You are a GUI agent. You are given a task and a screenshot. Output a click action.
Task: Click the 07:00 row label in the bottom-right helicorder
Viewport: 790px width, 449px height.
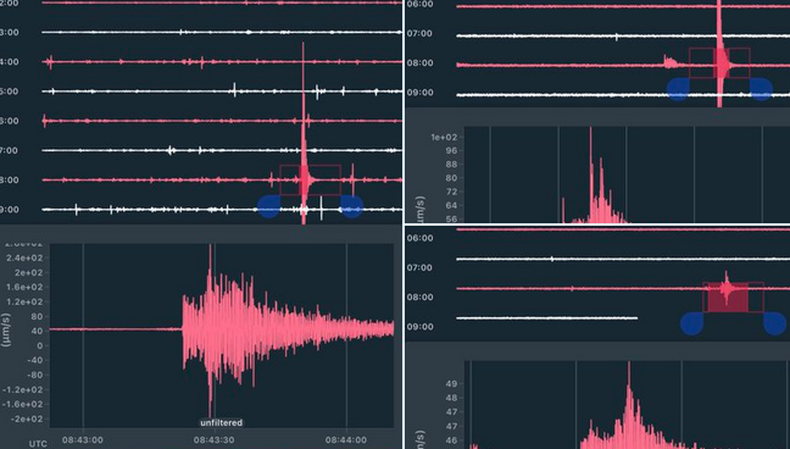pyautogui.click(x=420, y=268)
